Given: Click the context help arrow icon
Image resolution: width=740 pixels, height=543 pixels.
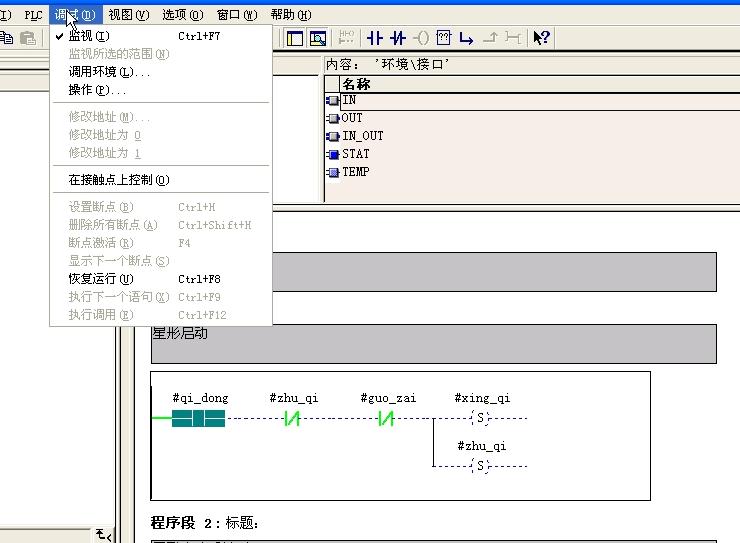Looking at the screenshot, I should tap(541, 38).
